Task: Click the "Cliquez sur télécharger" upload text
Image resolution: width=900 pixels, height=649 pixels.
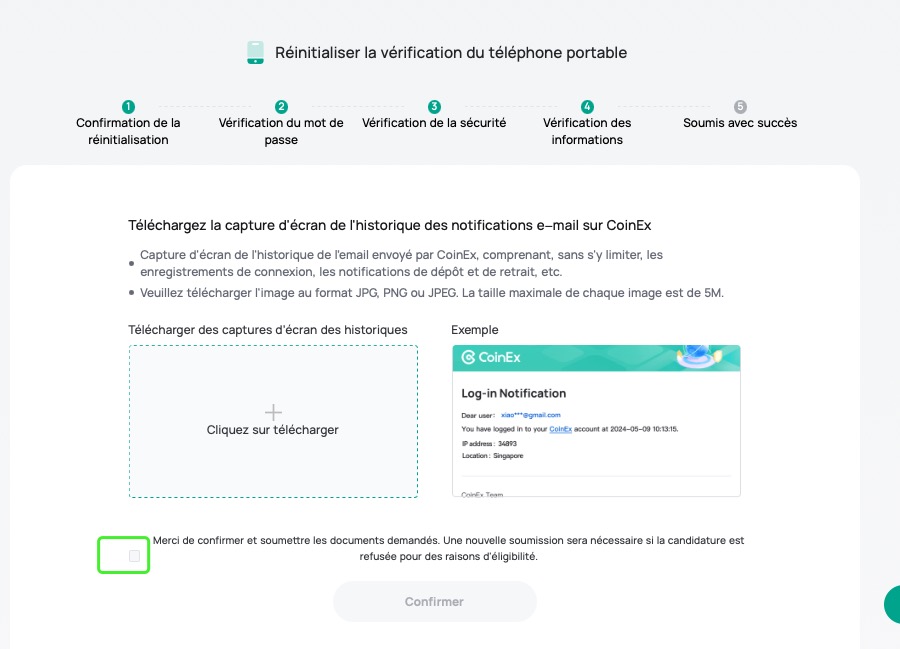Action: click(273, 430)
